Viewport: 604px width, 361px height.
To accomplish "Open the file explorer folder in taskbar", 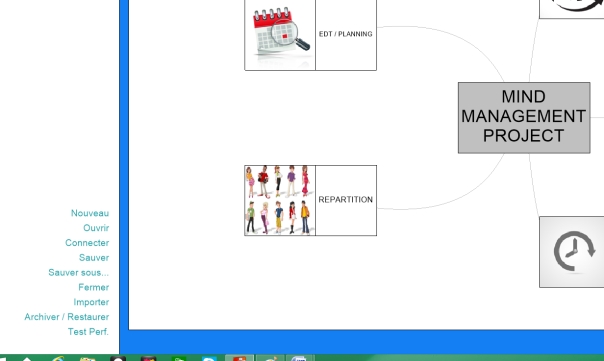I will point(88,359).
